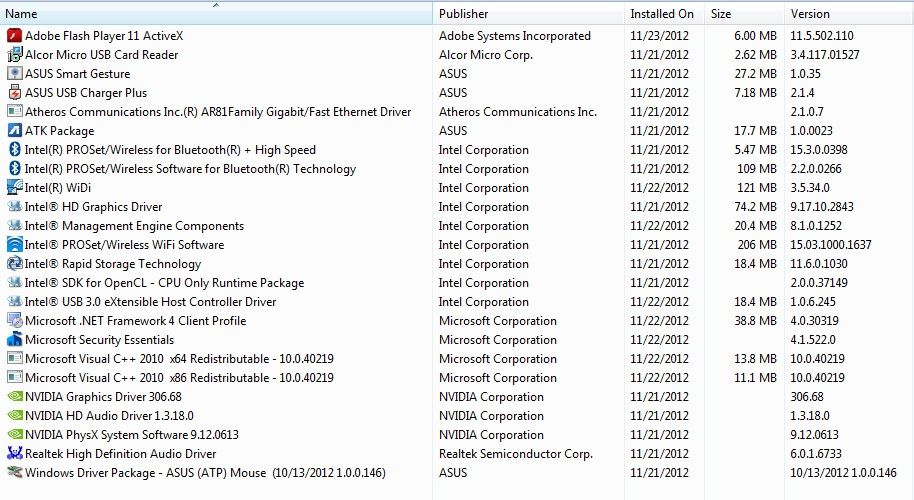Sort the list by the Name column header

click(x=216, y=13)
